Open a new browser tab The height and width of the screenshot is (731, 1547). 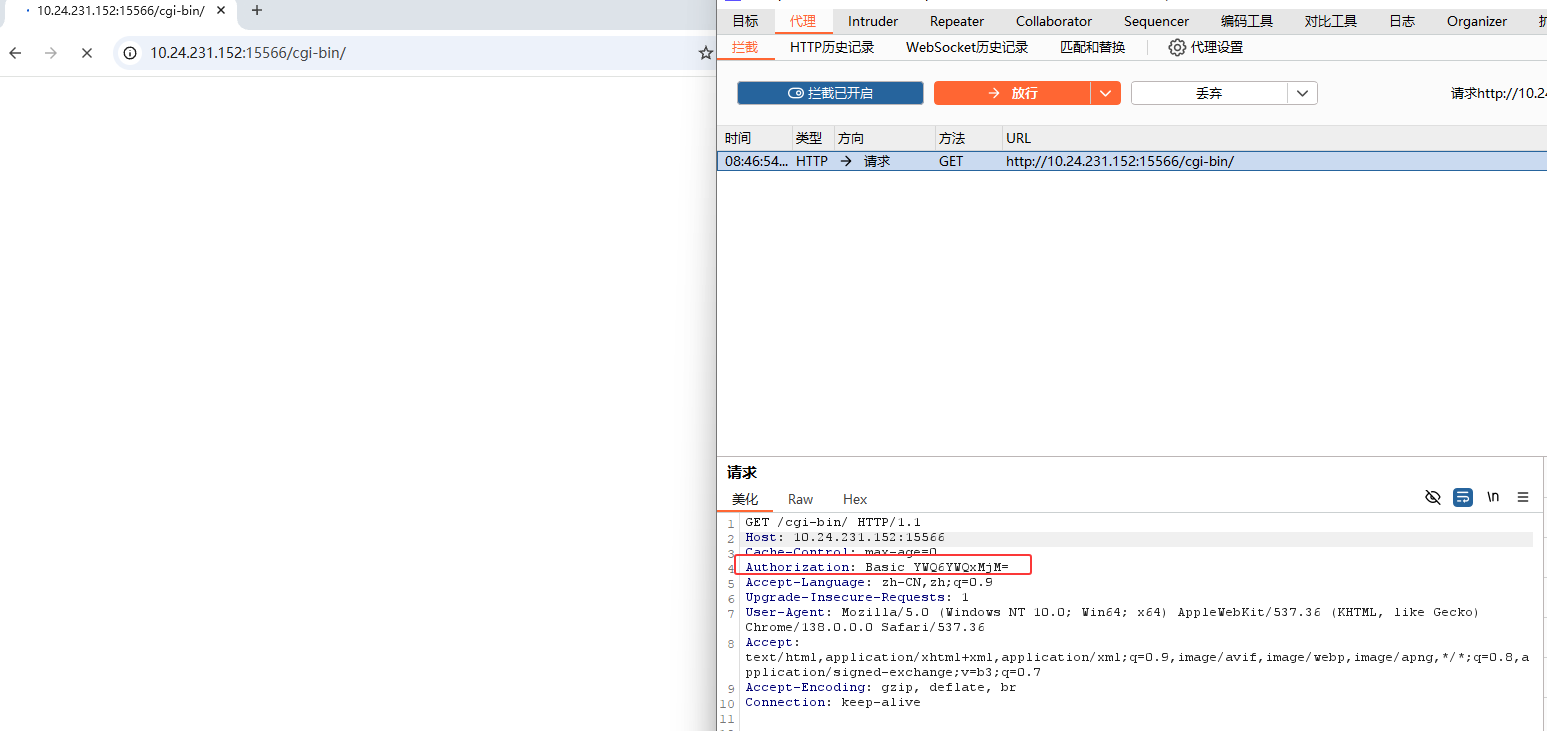click(257, 10)
